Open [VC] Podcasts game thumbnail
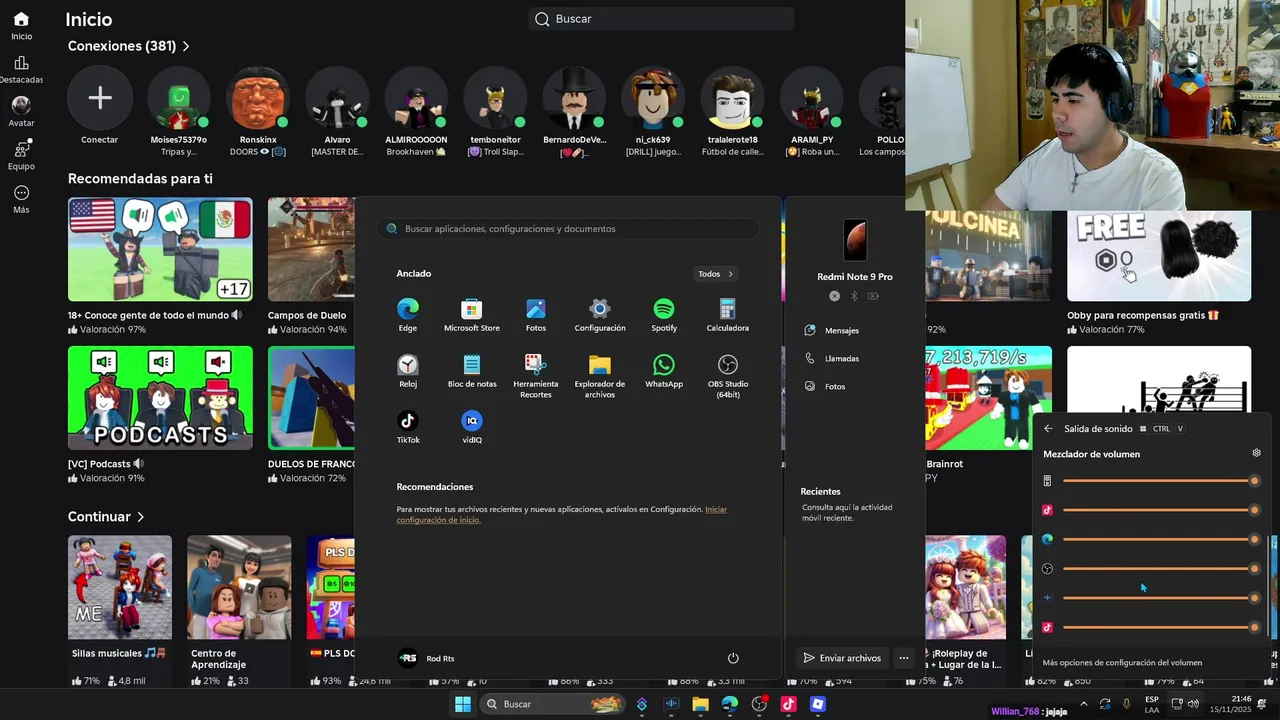The image size is (1280, 720). (160, 398)
